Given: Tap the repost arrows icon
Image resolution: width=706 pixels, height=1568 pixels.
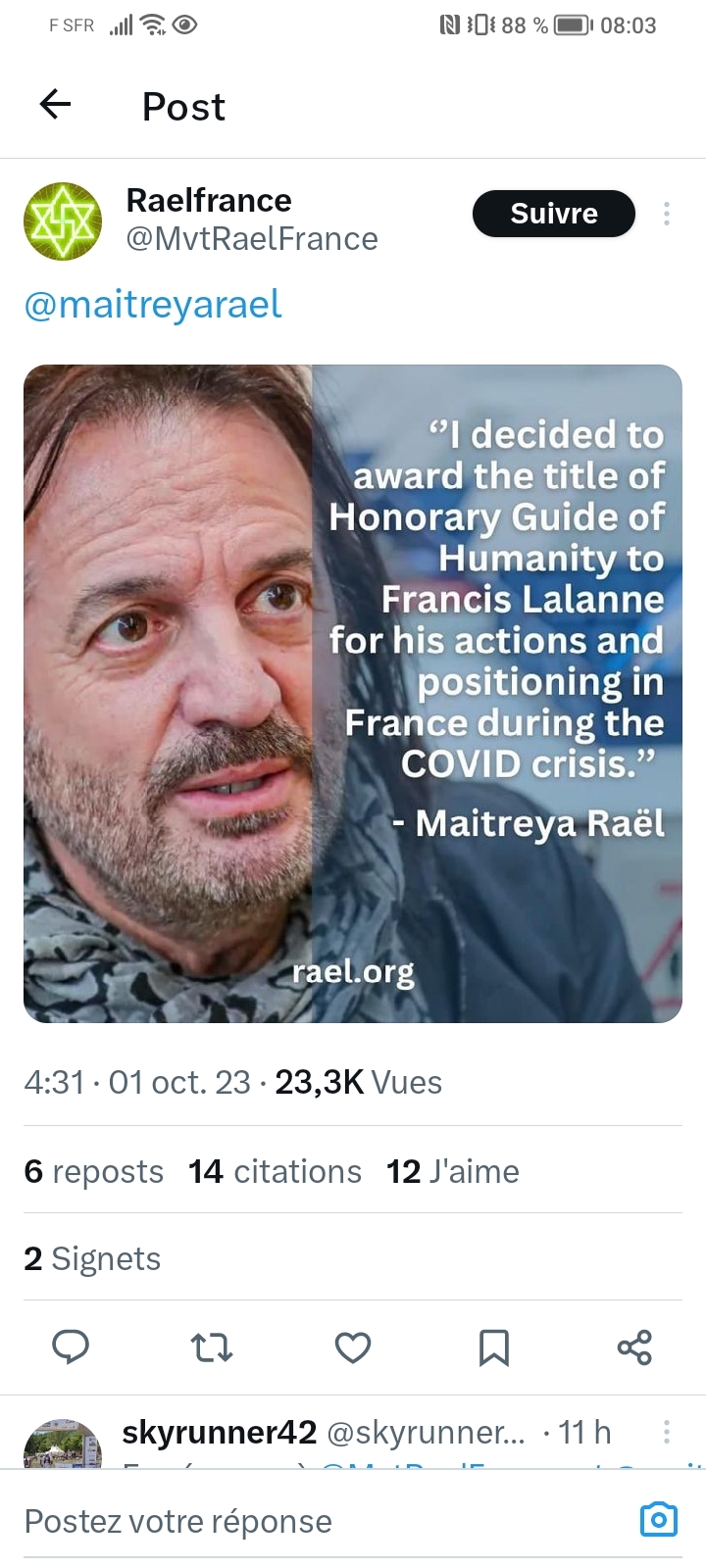Looking at the screenshot, I should (x=212, y=1347).
